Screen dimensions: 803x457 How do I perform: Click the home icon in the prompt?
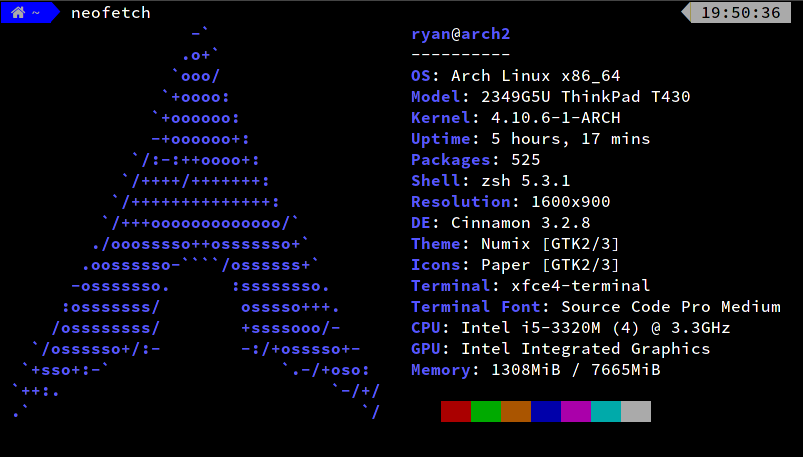tap(18, 13)
